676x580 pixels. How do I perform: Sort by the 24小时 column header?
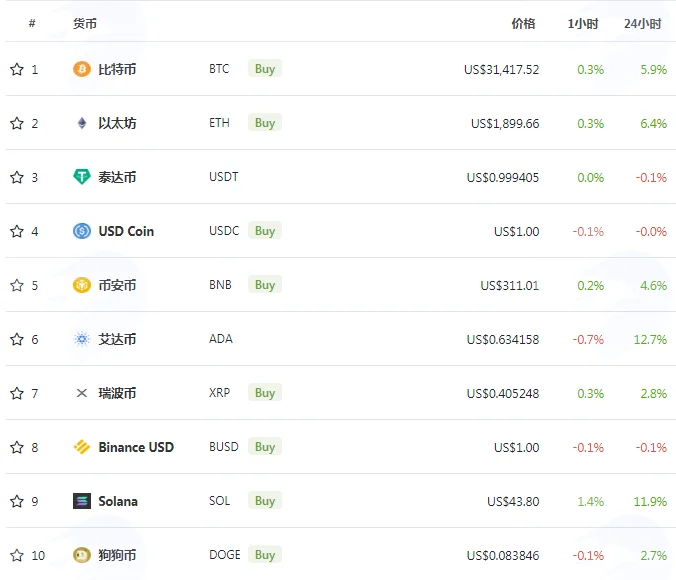tap(642, 24)
